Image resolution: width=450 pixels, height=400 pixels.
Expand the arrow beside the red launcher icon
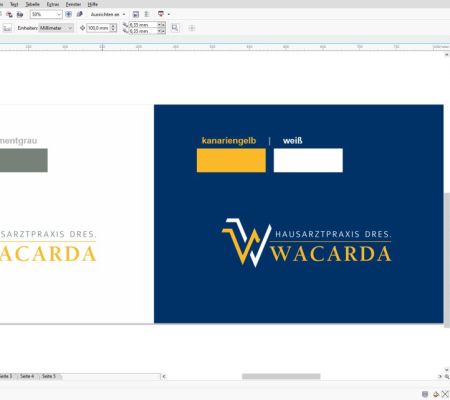[169, 14]
